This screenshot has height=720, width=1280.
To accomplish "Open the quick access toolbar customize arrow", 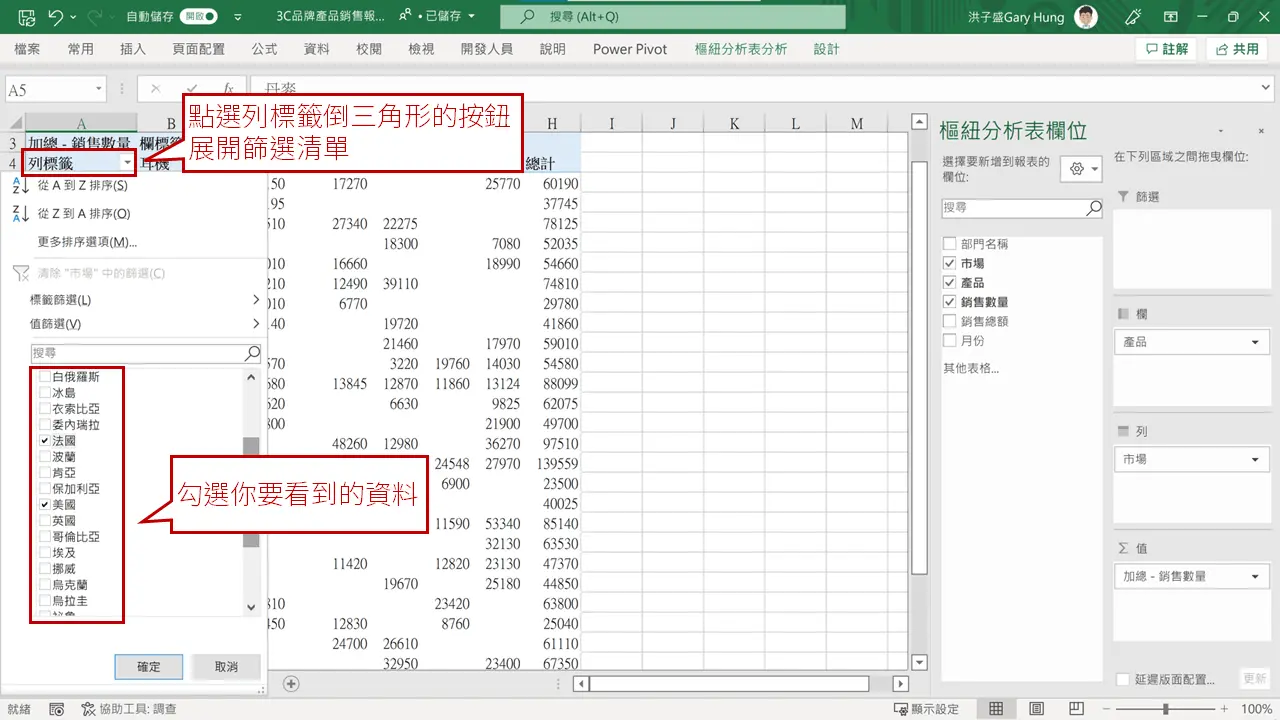I will click(237, 17).
